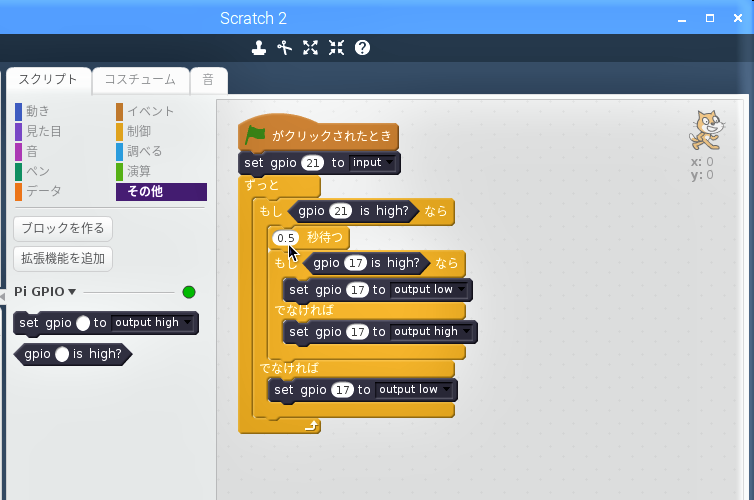Select the Delete scissors tool
This screenshot has width=754, height=500.
(x=285, y=48)
